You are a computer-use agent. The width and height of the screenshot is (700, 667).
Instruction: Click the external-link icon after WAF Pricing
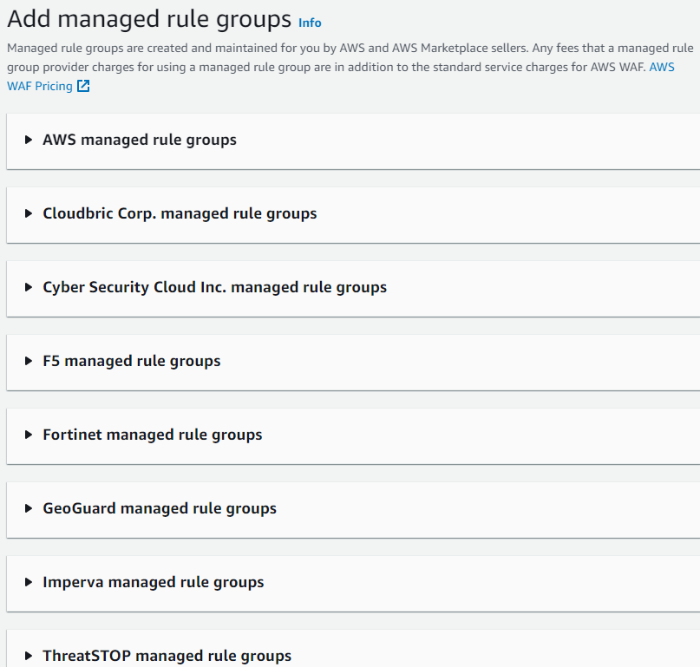83,86
